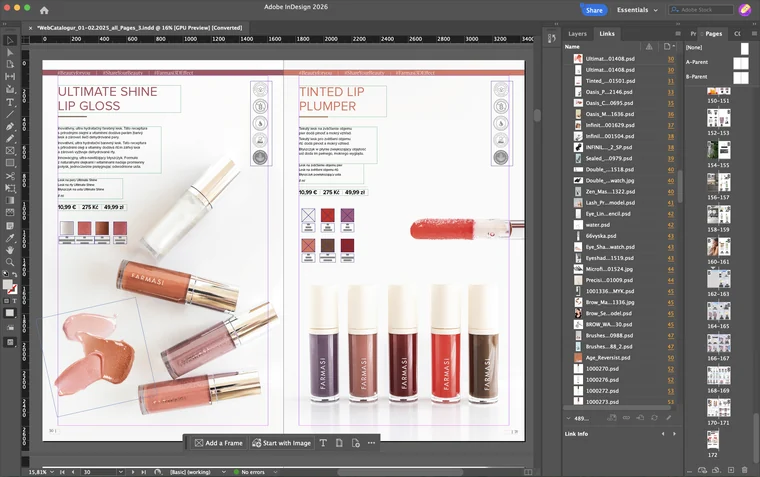Open more options in contextual task bar

coord(371,443)
